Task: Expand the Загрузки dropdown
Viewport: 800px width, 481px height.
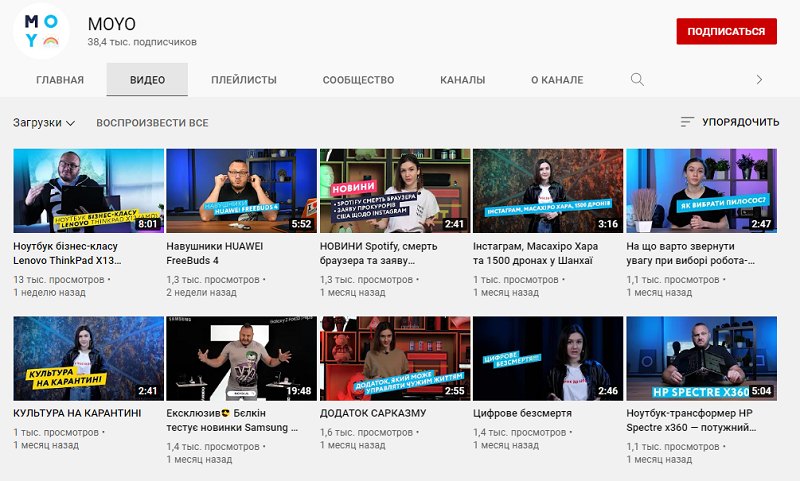Action: pyautogui.click(x=44, y=123)
